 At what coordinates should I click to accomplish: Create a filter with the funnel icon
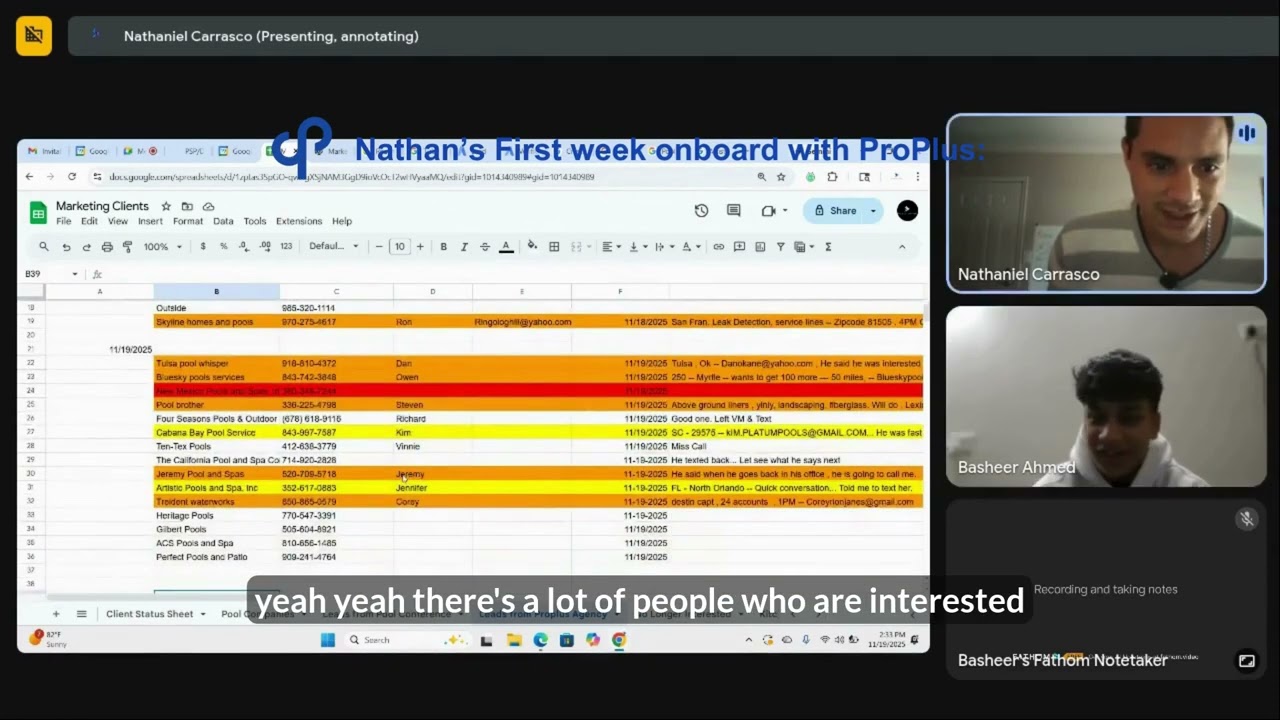781,247
